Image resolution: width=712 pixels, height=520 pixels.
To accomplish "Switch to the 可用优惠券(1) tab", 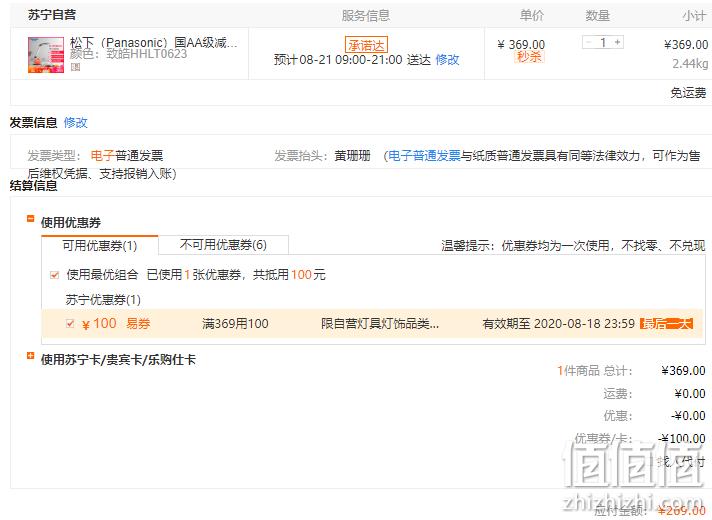I will pos(99,246).
